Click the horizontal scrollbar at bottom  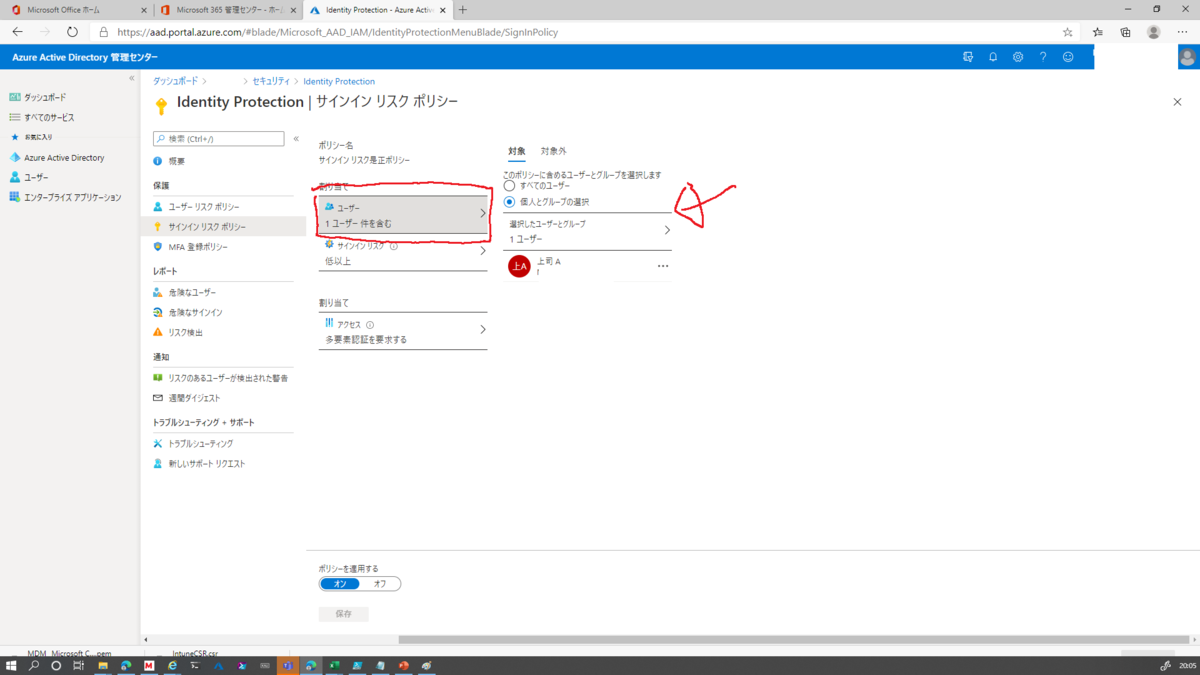(x=795, y=639)
